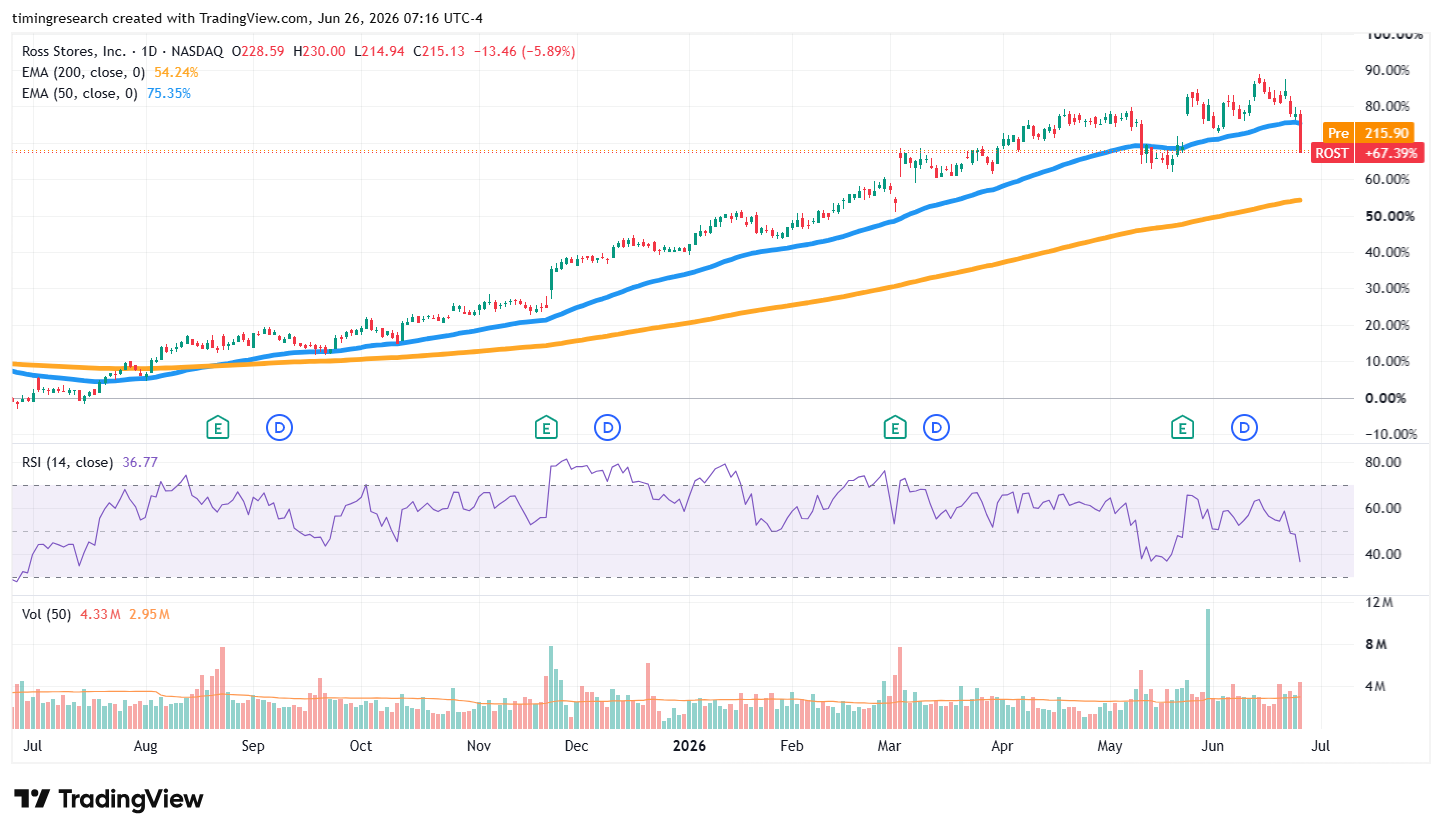Screen dimensions: 1442x835
Task: Click the EMA 200 value '54.24%'
Action: click(x=176, y=72)
